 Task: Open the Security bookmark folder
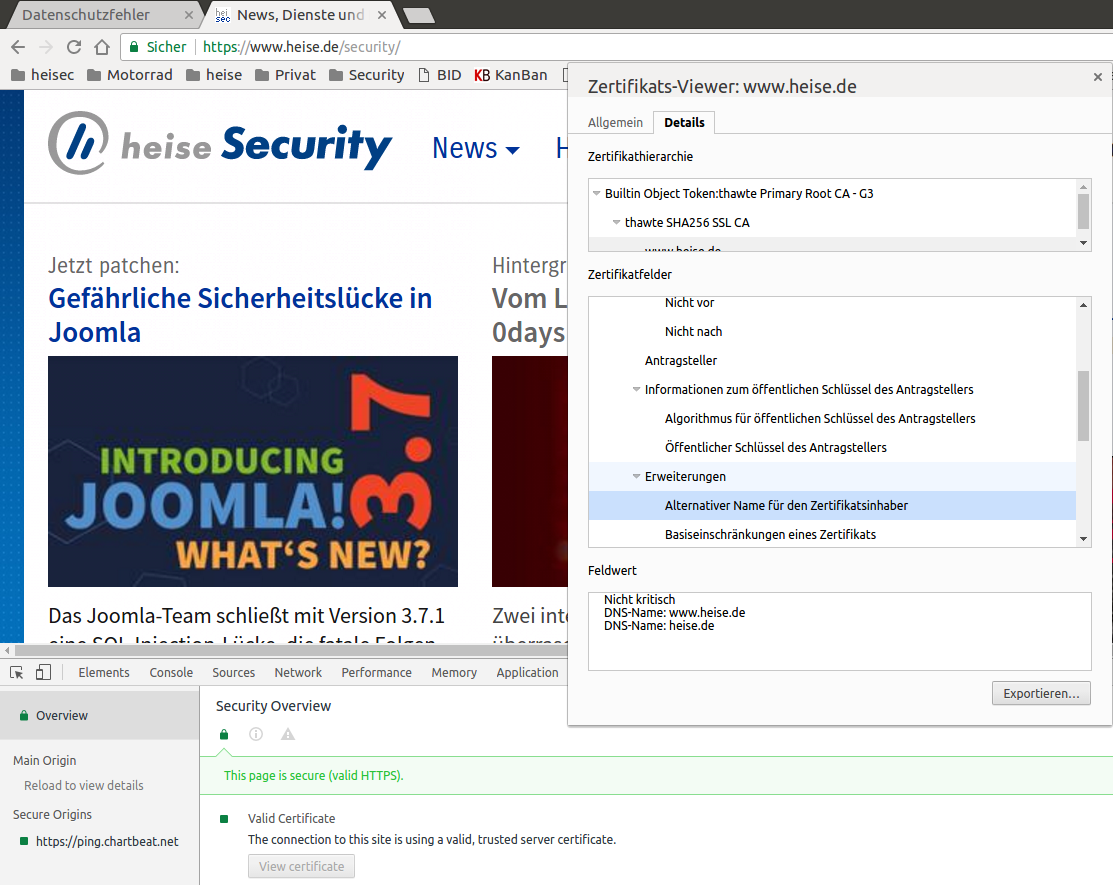[367, 75]
